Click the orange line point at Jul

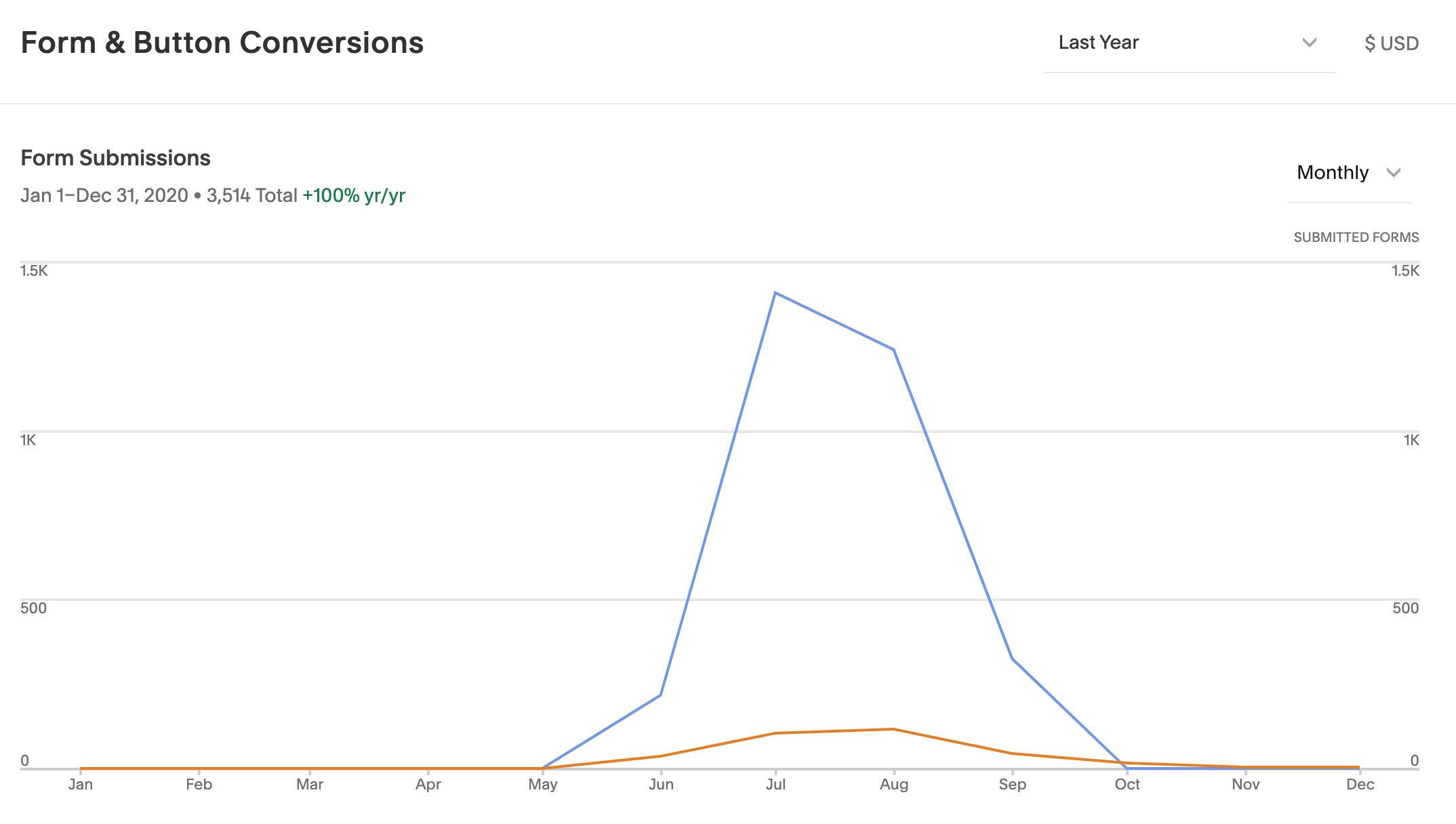pyautogui.click(x=775, y=733)
